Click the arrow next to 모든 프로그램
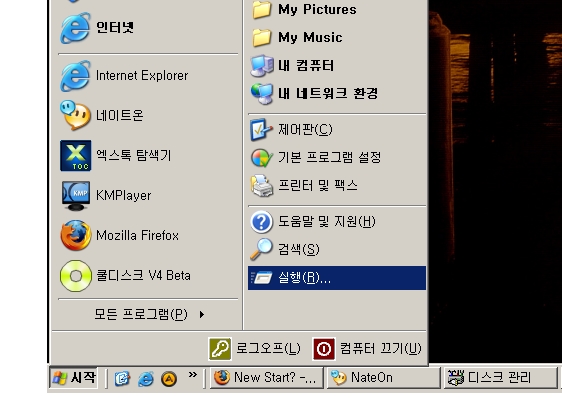The height and width of the screenshot is (398, 562). [x=202, y=314]
